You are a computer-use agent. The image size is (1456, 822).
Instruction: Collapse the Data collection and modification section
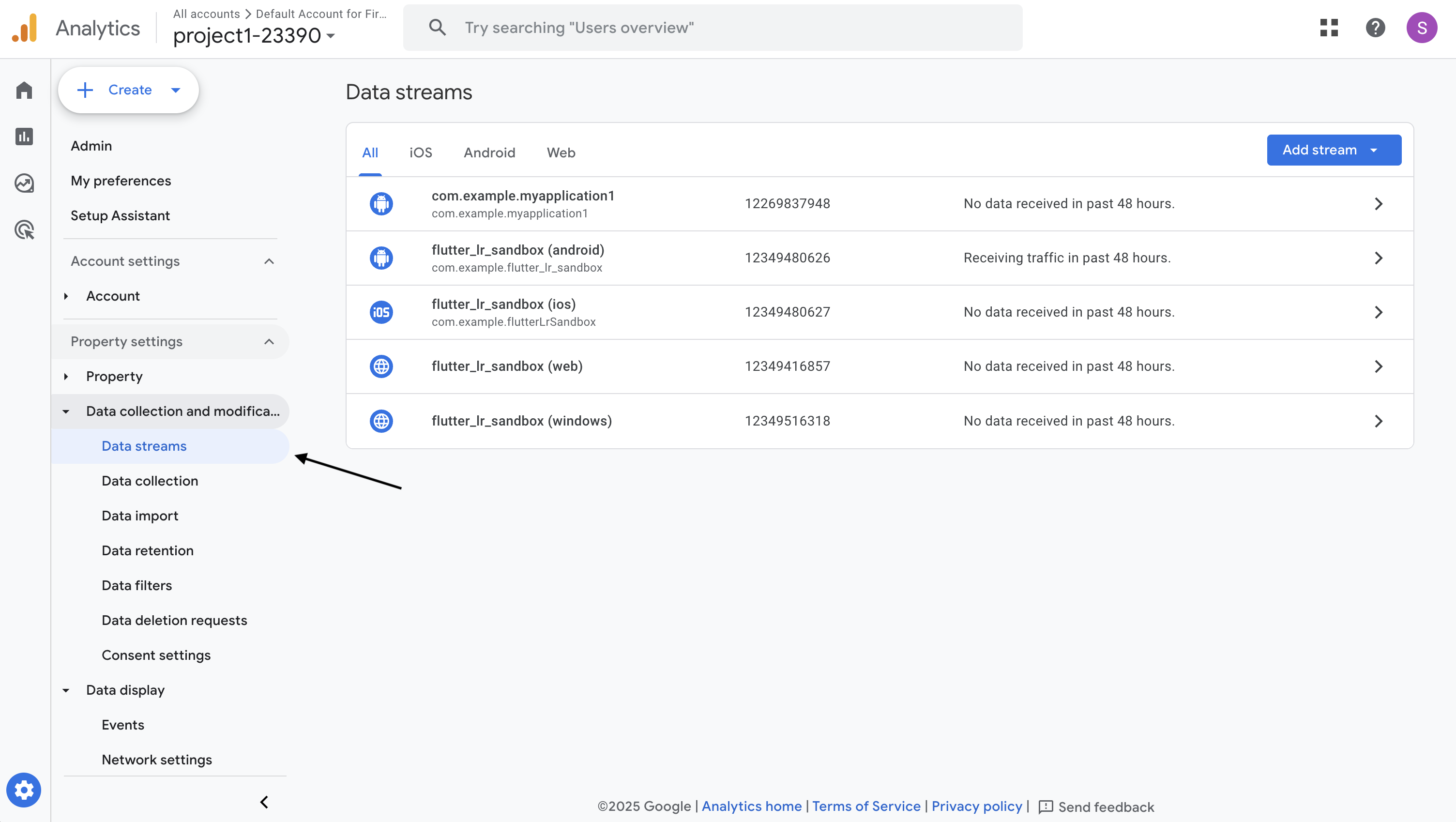click(67, 411)
